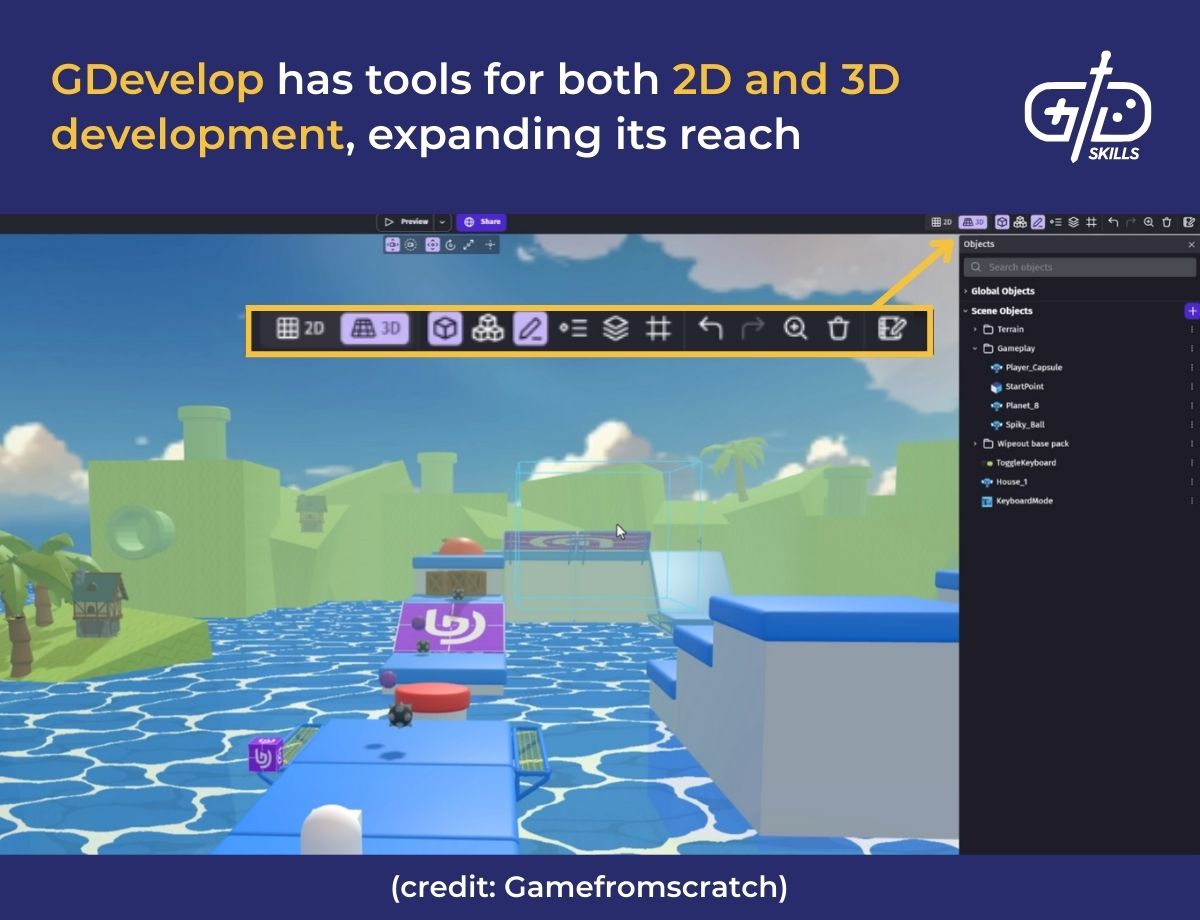Viewport: 1200px width, 920px height.
Task: Click the trash icon to delete selection
Action: [x=838, y=329]
